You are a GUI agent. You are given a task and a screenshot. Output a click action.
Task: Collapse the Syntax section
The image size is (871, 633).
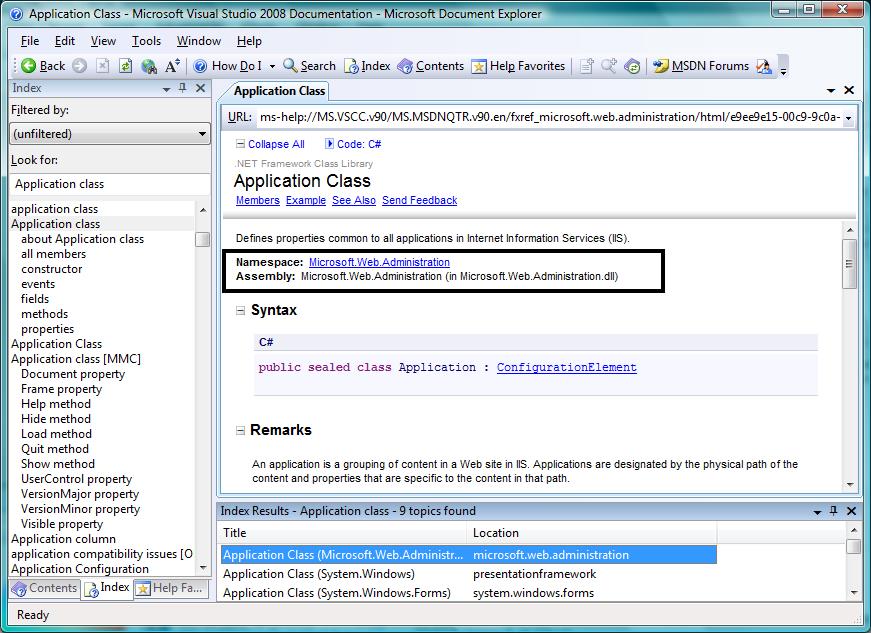241,311
